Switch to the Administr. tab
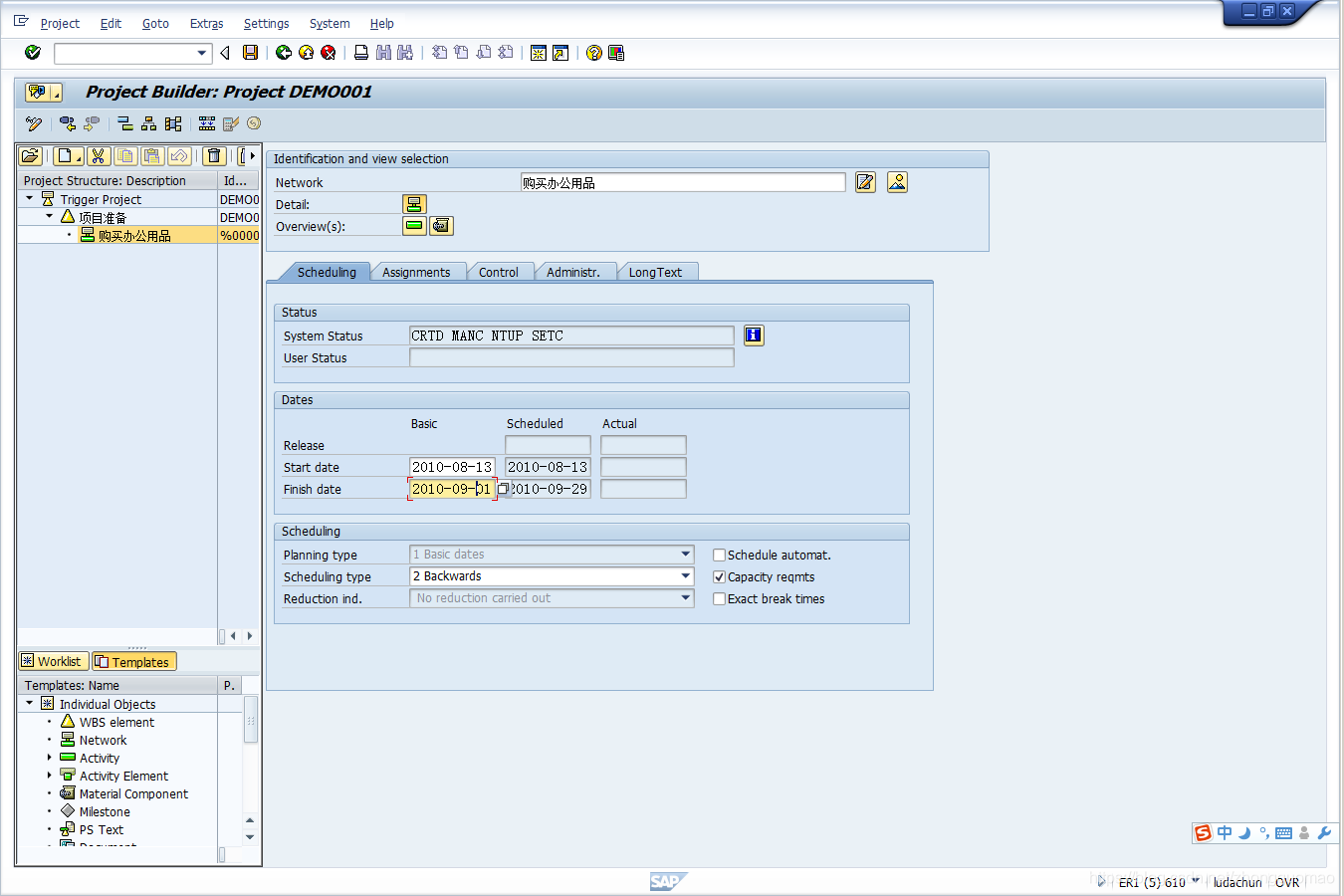This screenshot has width=1344, height=896. click(572, 272)
